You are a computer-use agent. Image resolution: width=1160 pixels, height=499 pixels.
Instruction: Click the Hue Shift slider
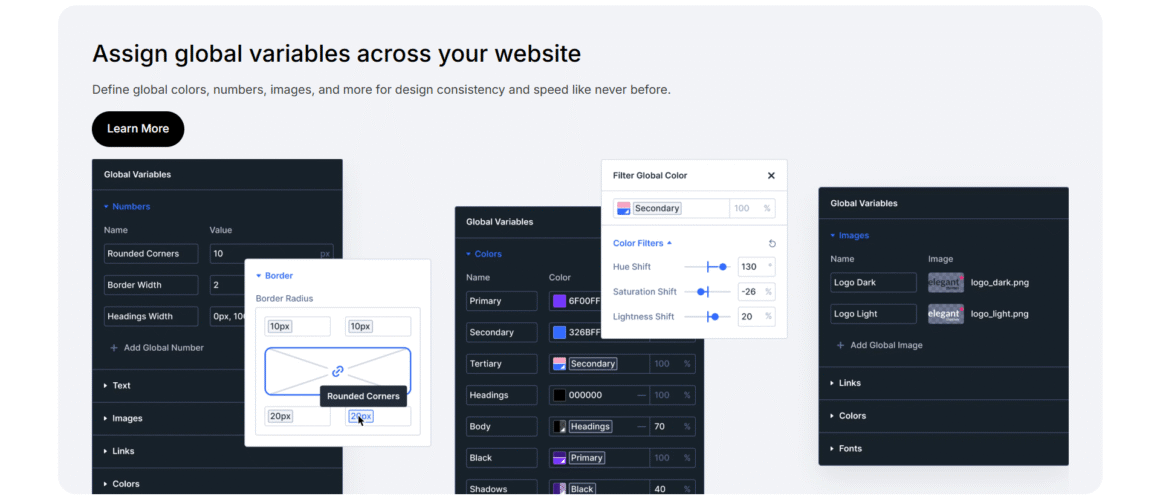tap(707, 267)
